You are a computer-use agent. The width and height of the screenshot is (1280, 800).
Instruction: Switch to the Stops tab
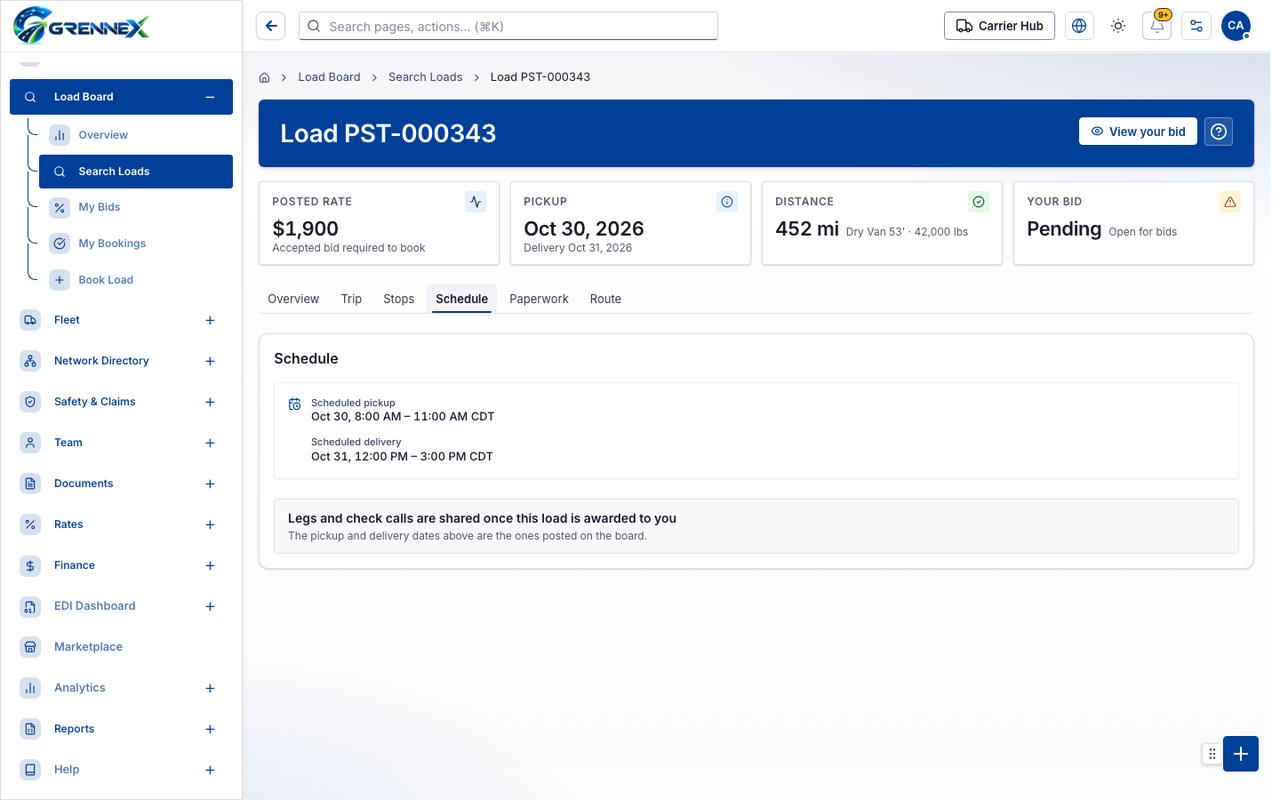coord(399,299)
